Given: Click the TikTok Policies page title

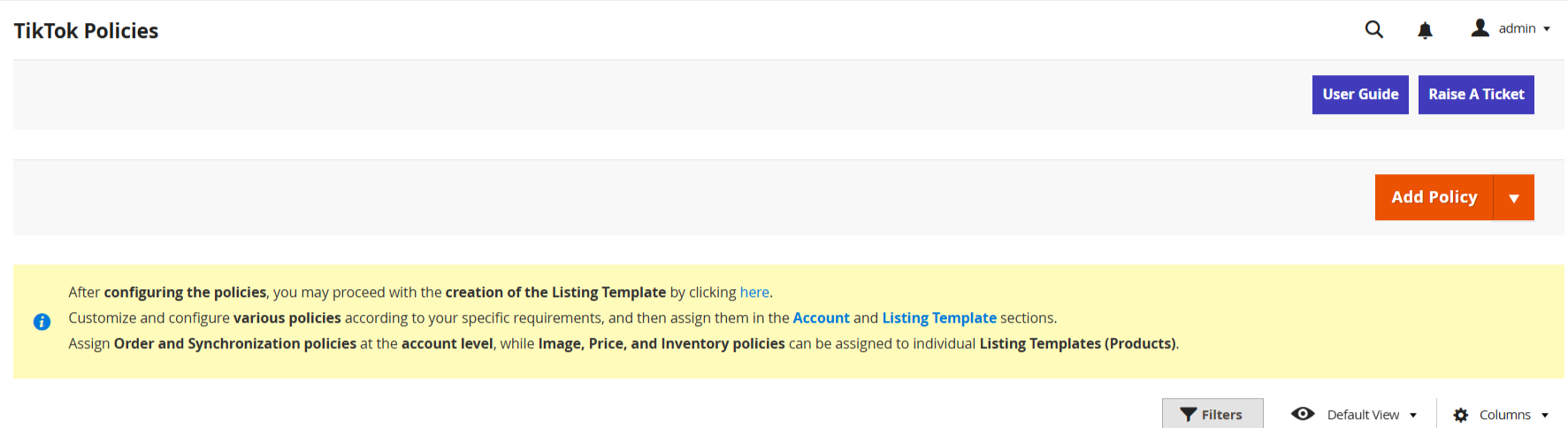Looking at the screenshot, I should click(86, 31).
